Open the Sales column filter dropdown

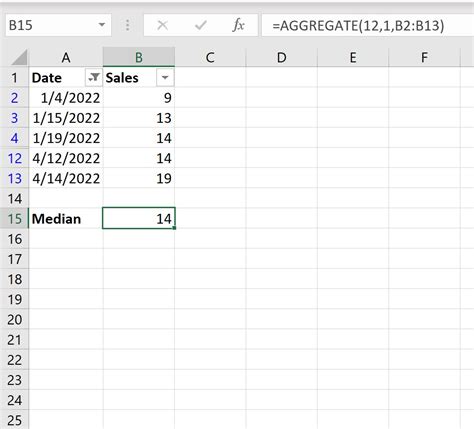(x=165, y=78)
